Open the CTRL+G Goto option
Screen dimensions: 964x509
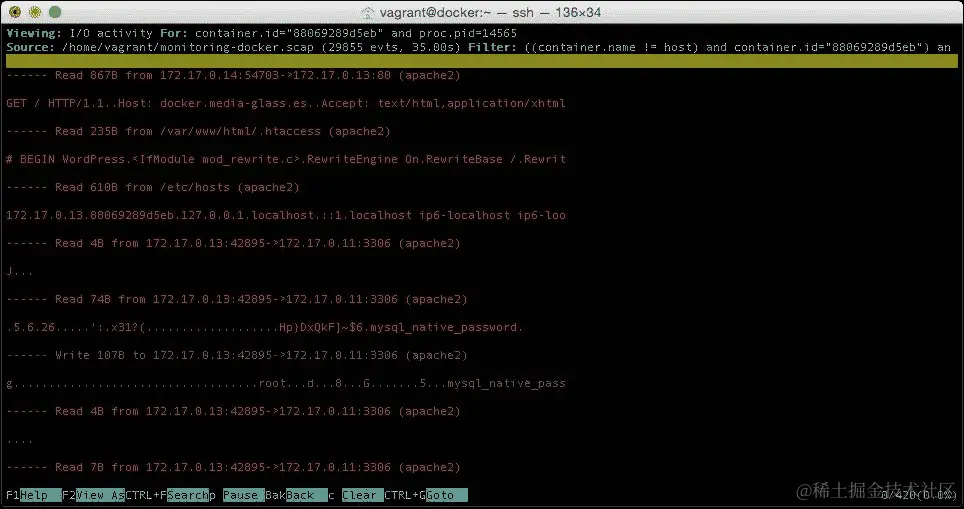pyautogui.click(x=425, y=495)
